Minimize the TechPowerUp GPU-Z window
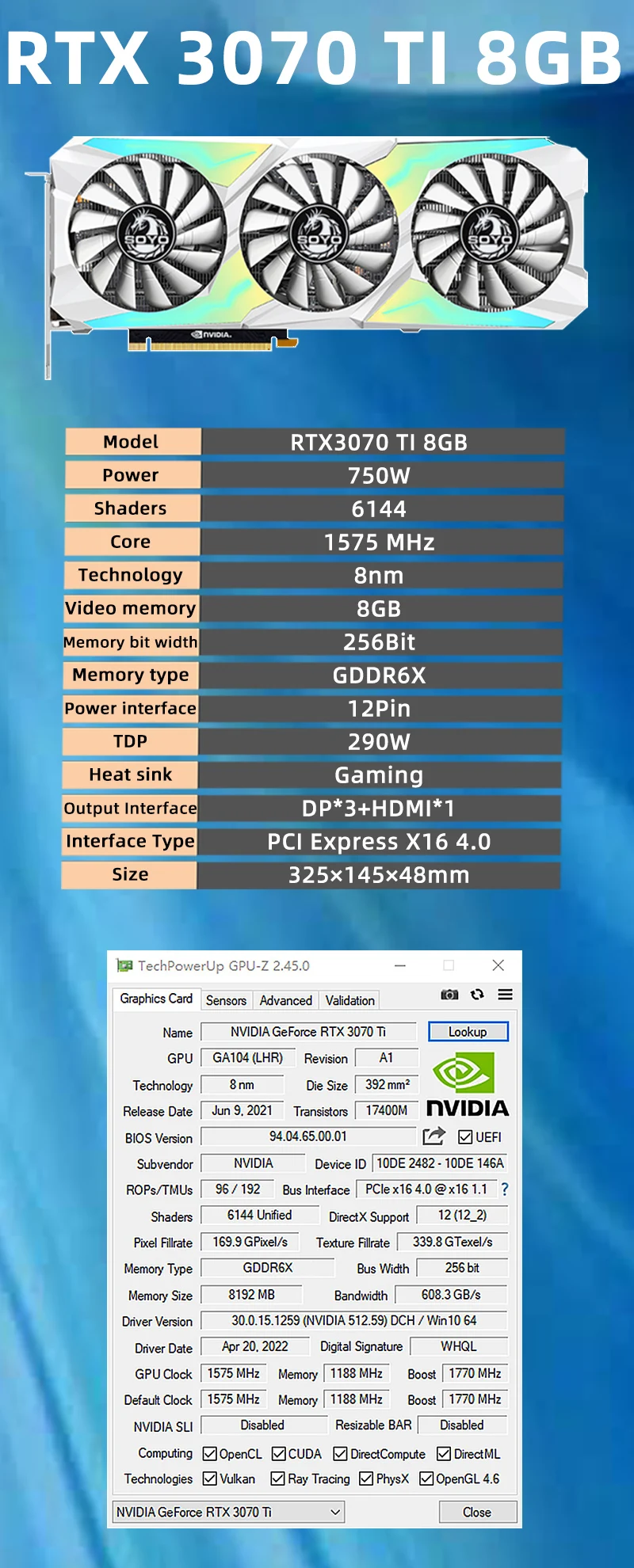The height and width of the screenshot is (1568, 634). point(400,965)
